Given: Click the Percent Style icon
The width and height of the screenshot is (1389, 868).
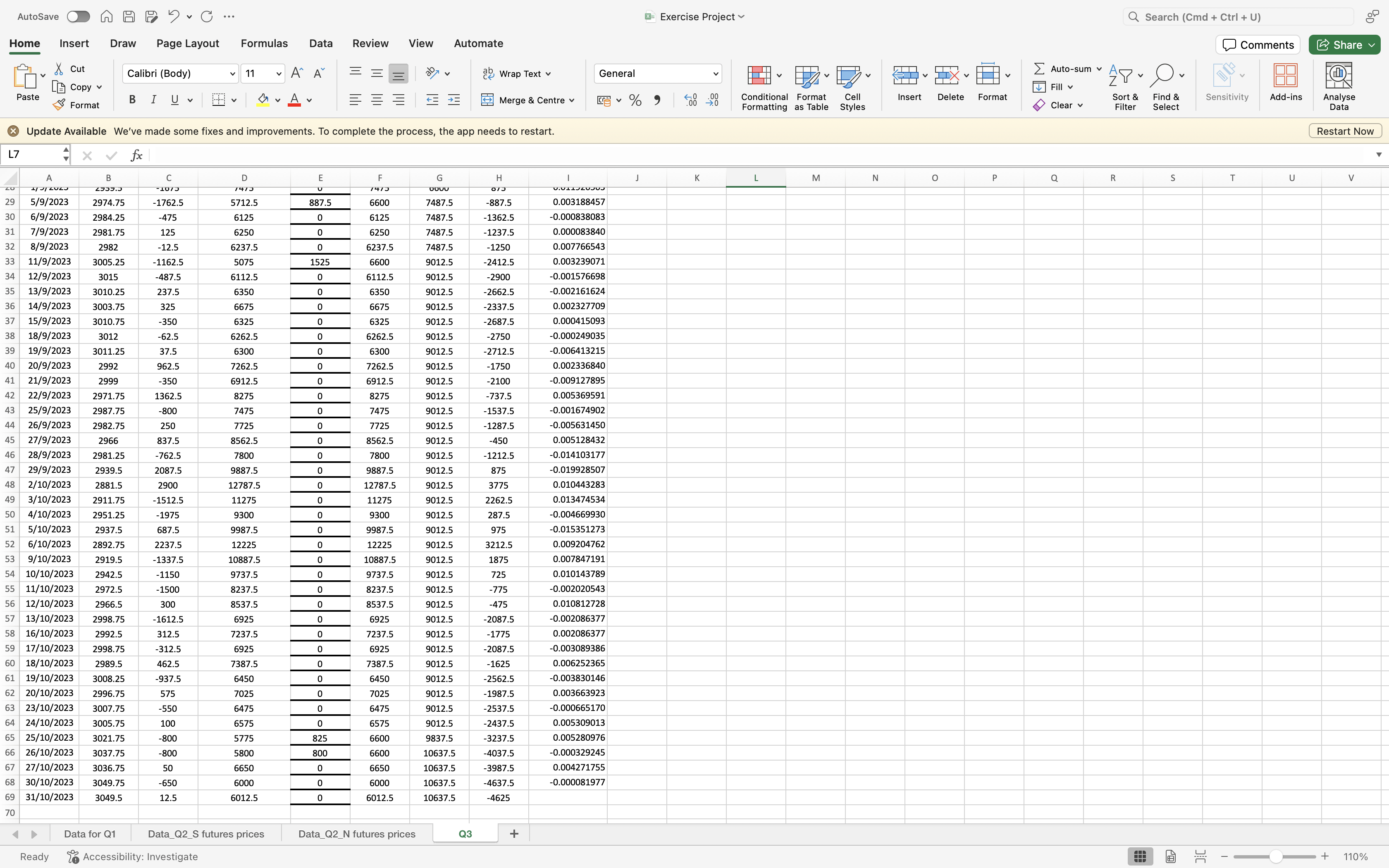Looking at the screenshot, I should 635,100.
